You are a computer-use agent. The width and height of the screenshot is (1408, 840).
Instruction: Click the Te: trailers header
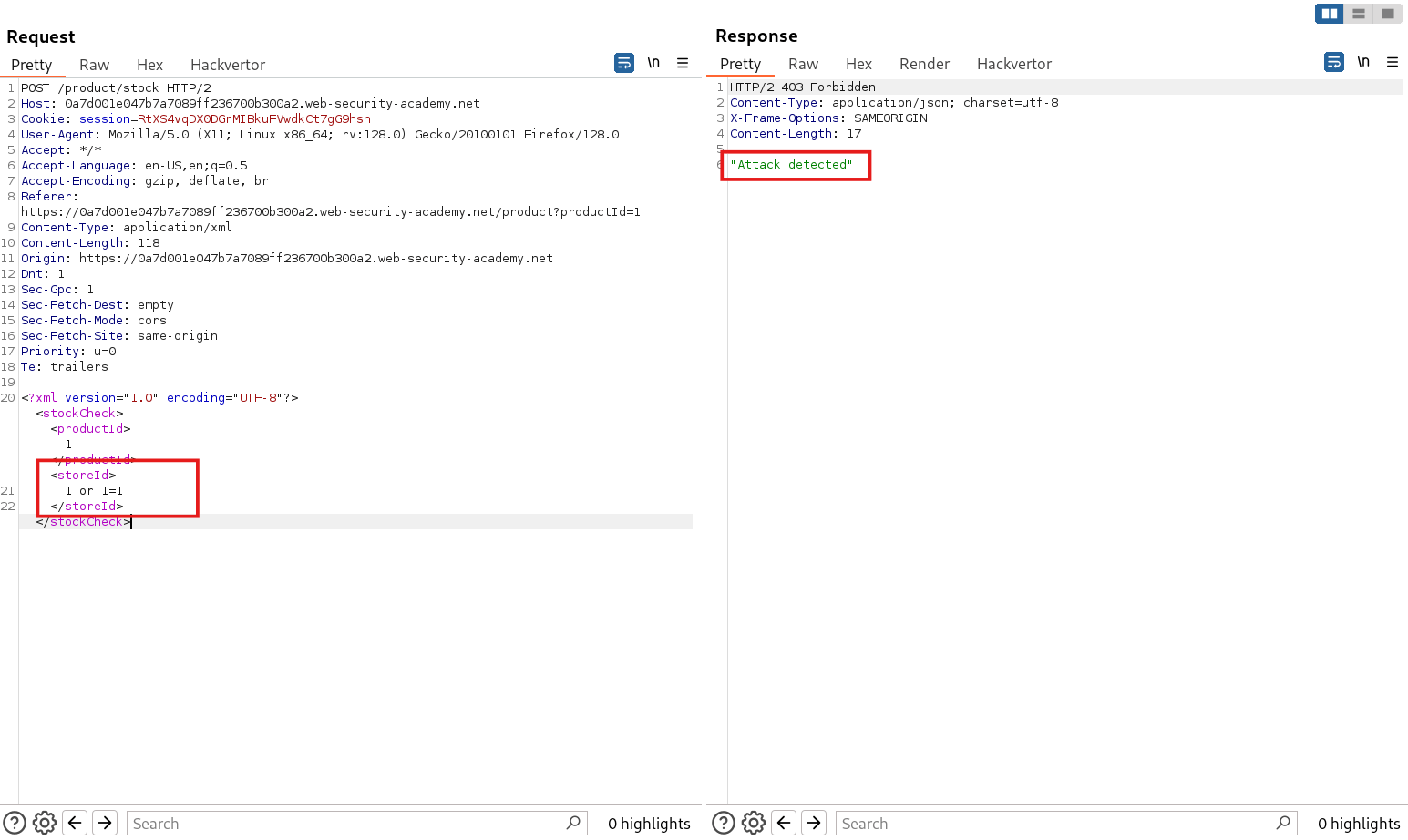65,366
